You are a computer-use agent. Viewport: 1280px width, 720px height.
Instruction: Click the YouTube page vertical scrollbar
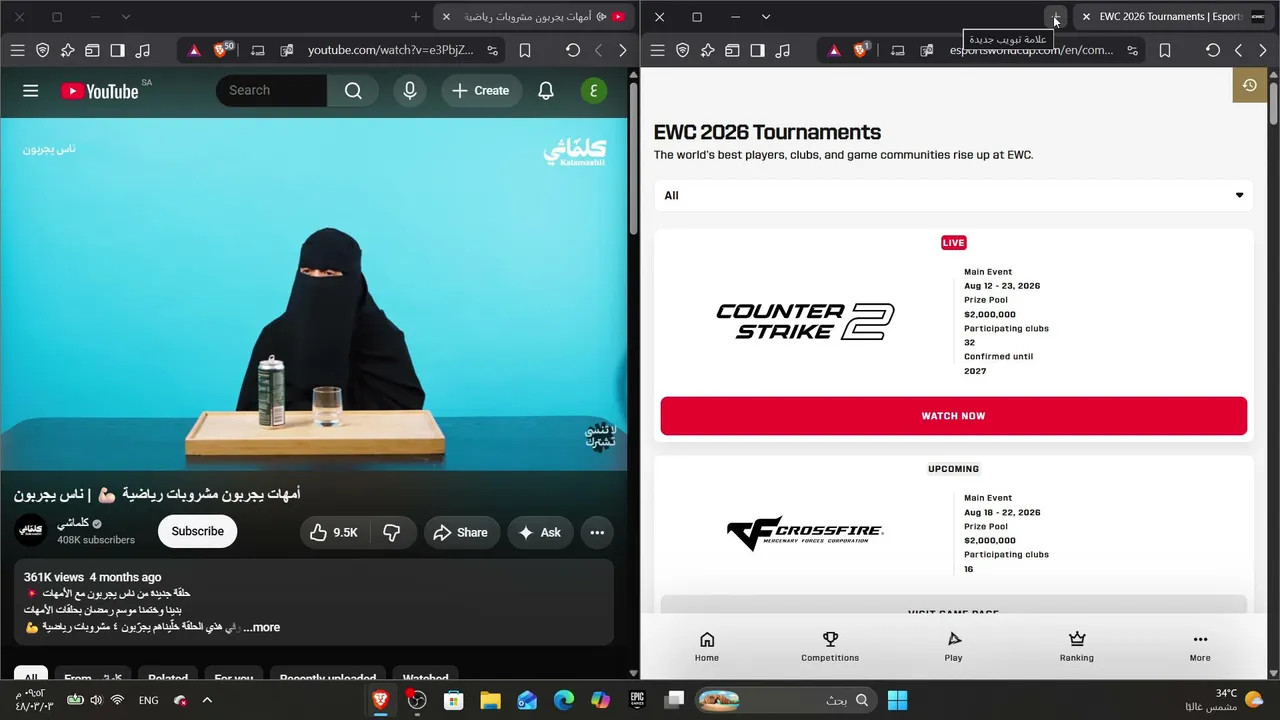coord(634,160)
